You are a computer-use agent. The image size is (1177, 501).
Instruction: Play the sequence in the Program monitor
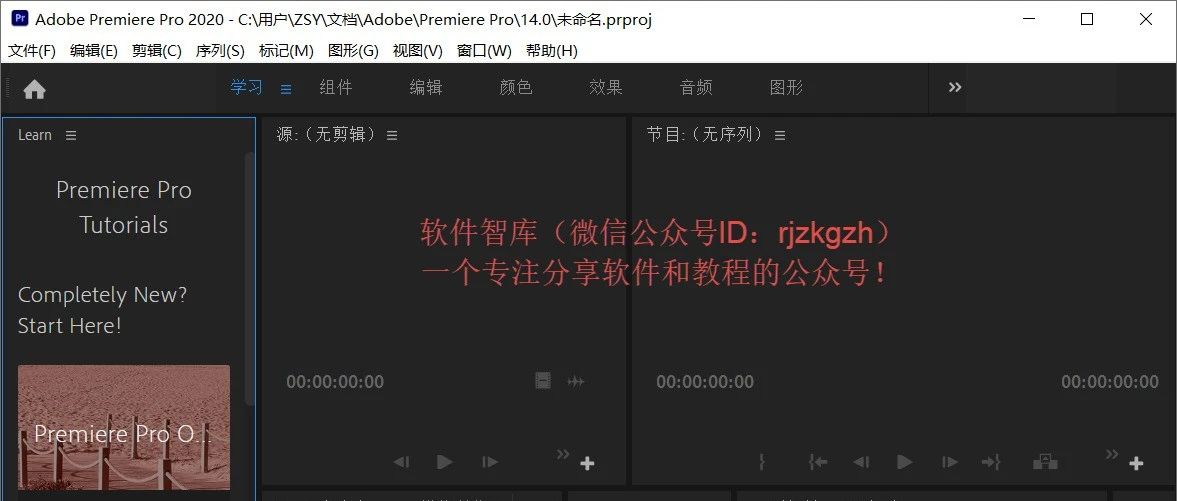[905, 462]
